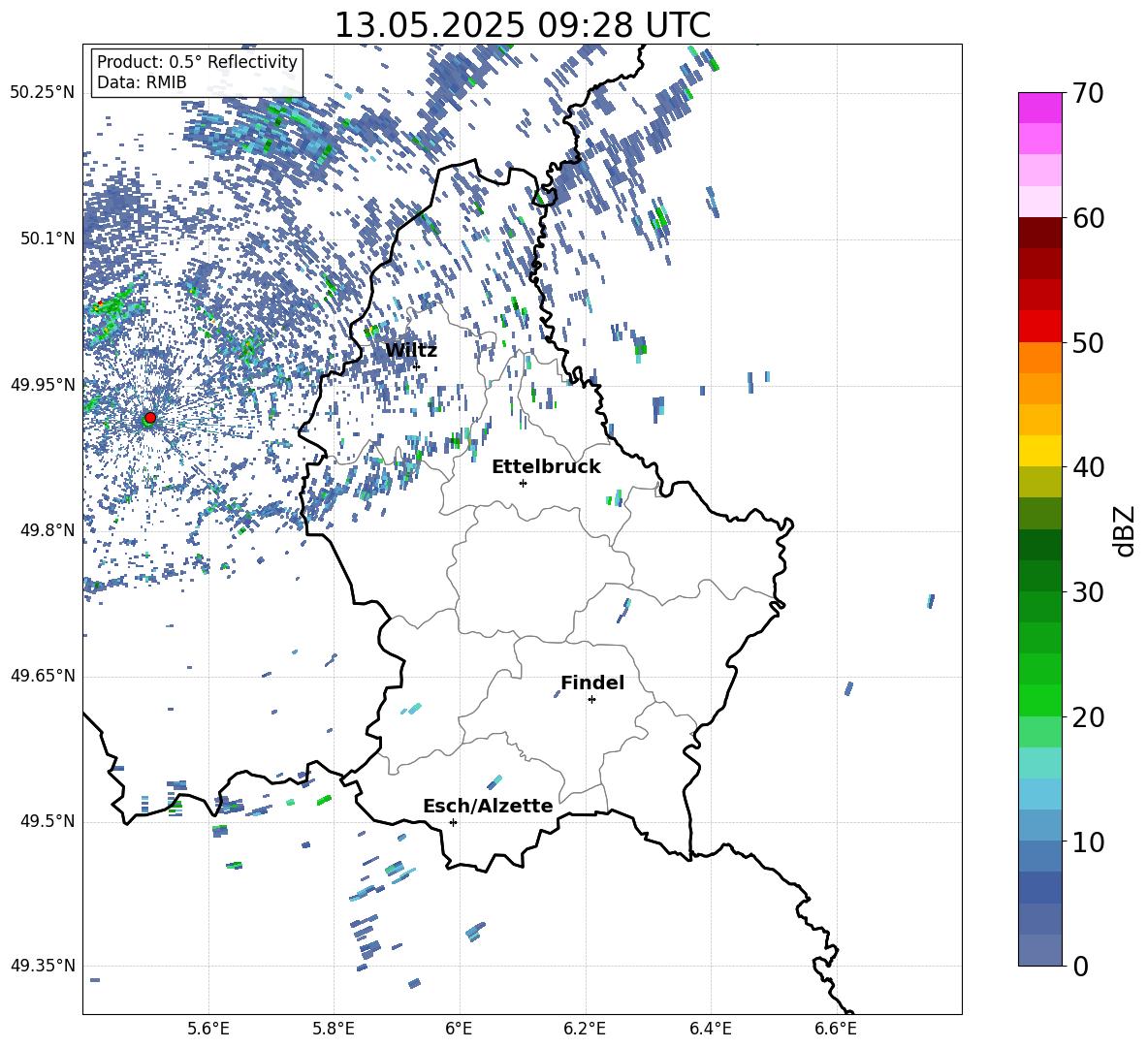Click the Findel station cross marker
The image size is (1148, 1048).
click(x=591, y=700)
